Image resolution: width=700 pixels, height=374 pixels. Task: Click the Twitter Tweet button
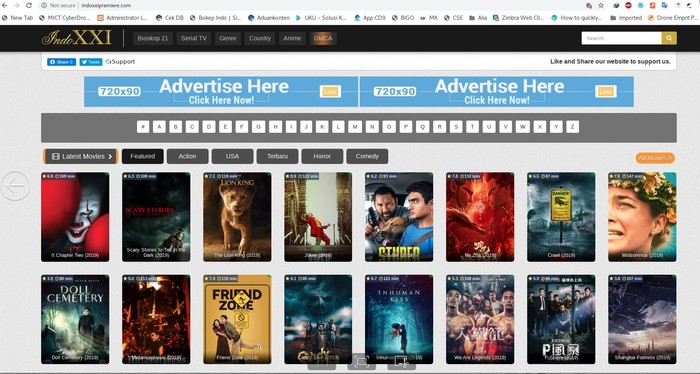click(x=91, y=62)
